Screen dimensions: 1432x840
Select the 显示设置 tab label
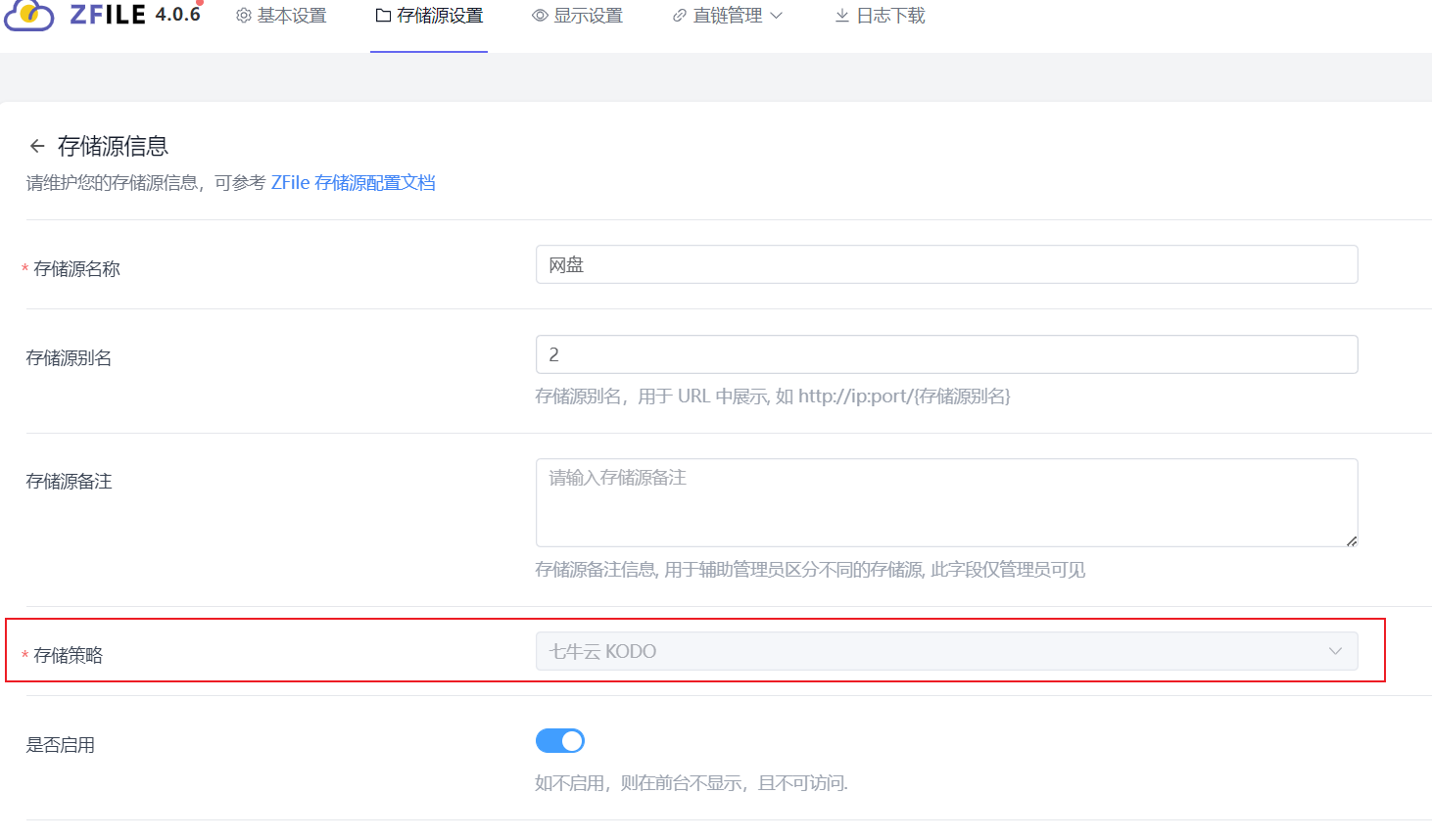point(588,16)
